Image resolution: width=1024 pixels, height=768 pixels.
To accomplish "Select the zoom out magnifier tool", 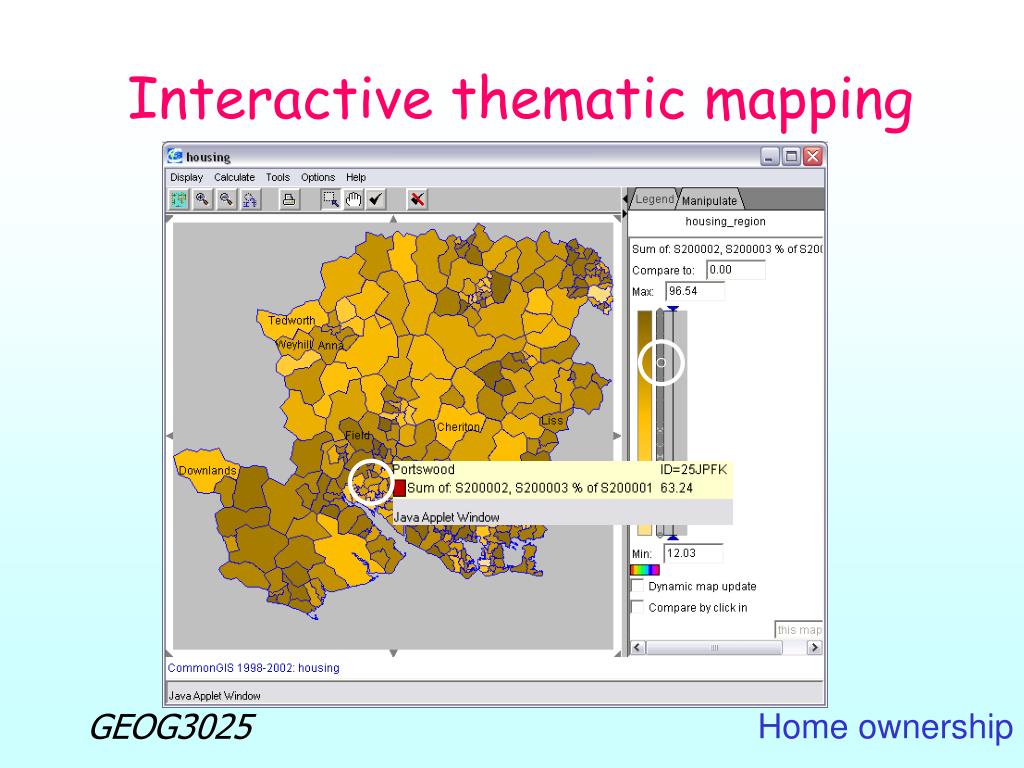I will pyautogui.click(x=226, y=199).
